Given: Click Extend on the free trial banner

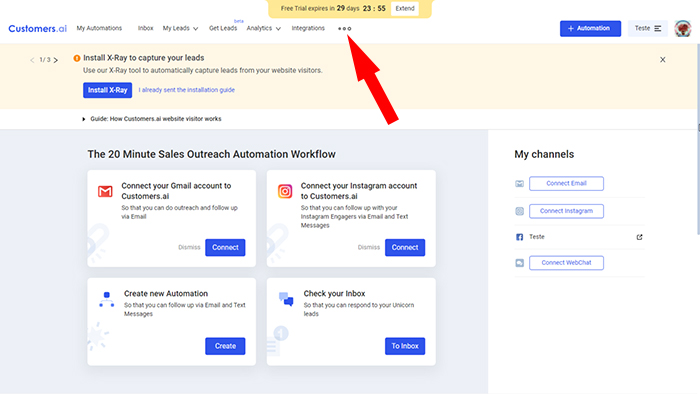Looking at the screenshot, I should pos(405,8).
